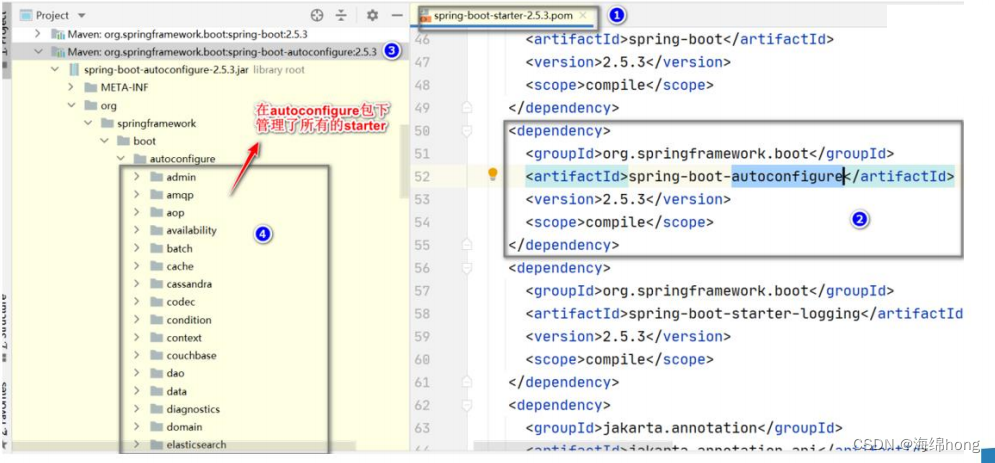Select the context package folder icon
The image size is (995, 463).
(157, 338)
